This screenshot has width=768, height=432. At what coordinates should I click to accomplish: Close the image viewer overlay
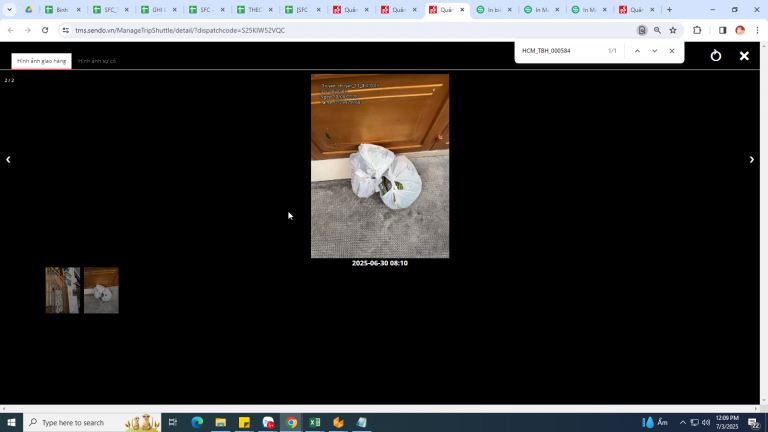744,56
